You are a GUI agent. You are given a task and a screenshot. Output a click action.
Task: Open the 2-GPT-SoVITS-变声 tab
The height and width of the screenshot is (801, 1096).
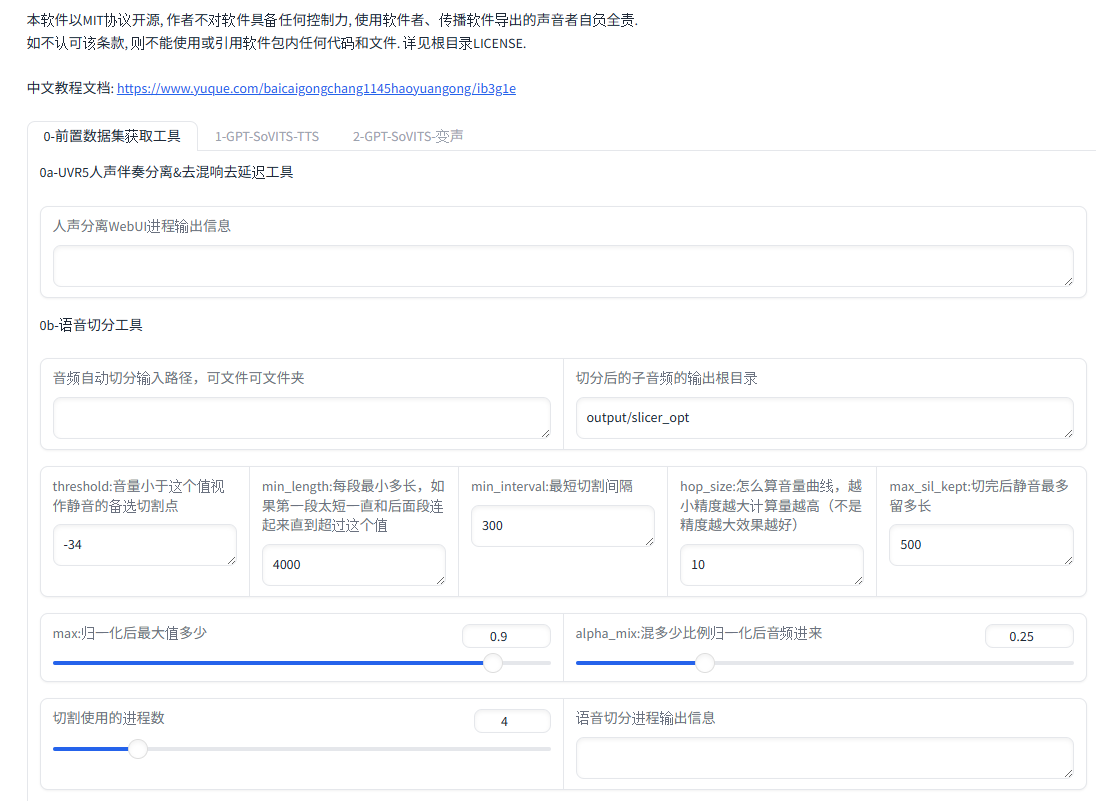point(408,136)
